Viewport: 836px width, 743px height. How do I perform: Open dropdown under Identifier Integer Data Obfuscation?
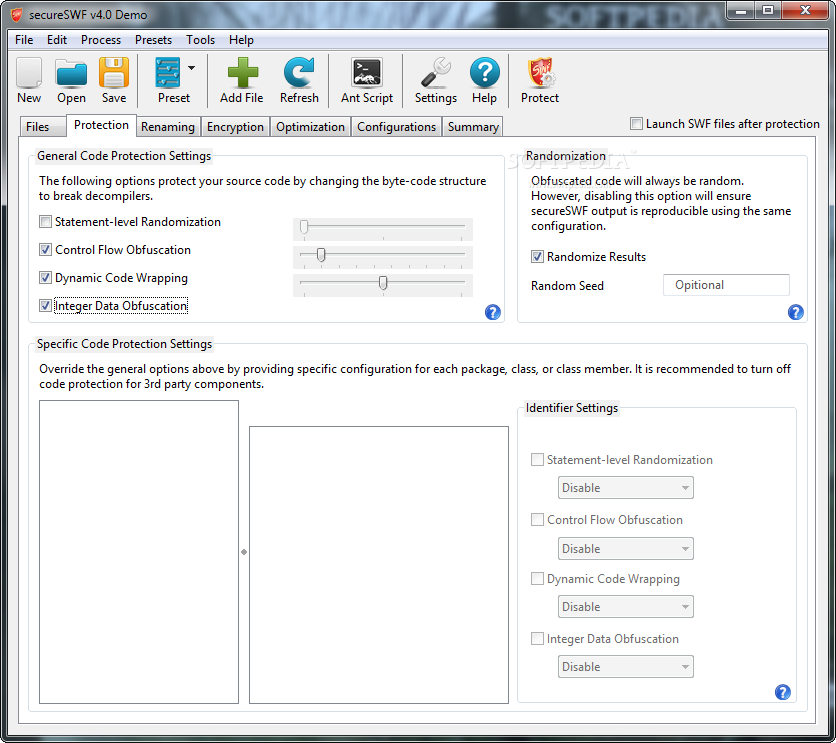(x=625, y=667)
